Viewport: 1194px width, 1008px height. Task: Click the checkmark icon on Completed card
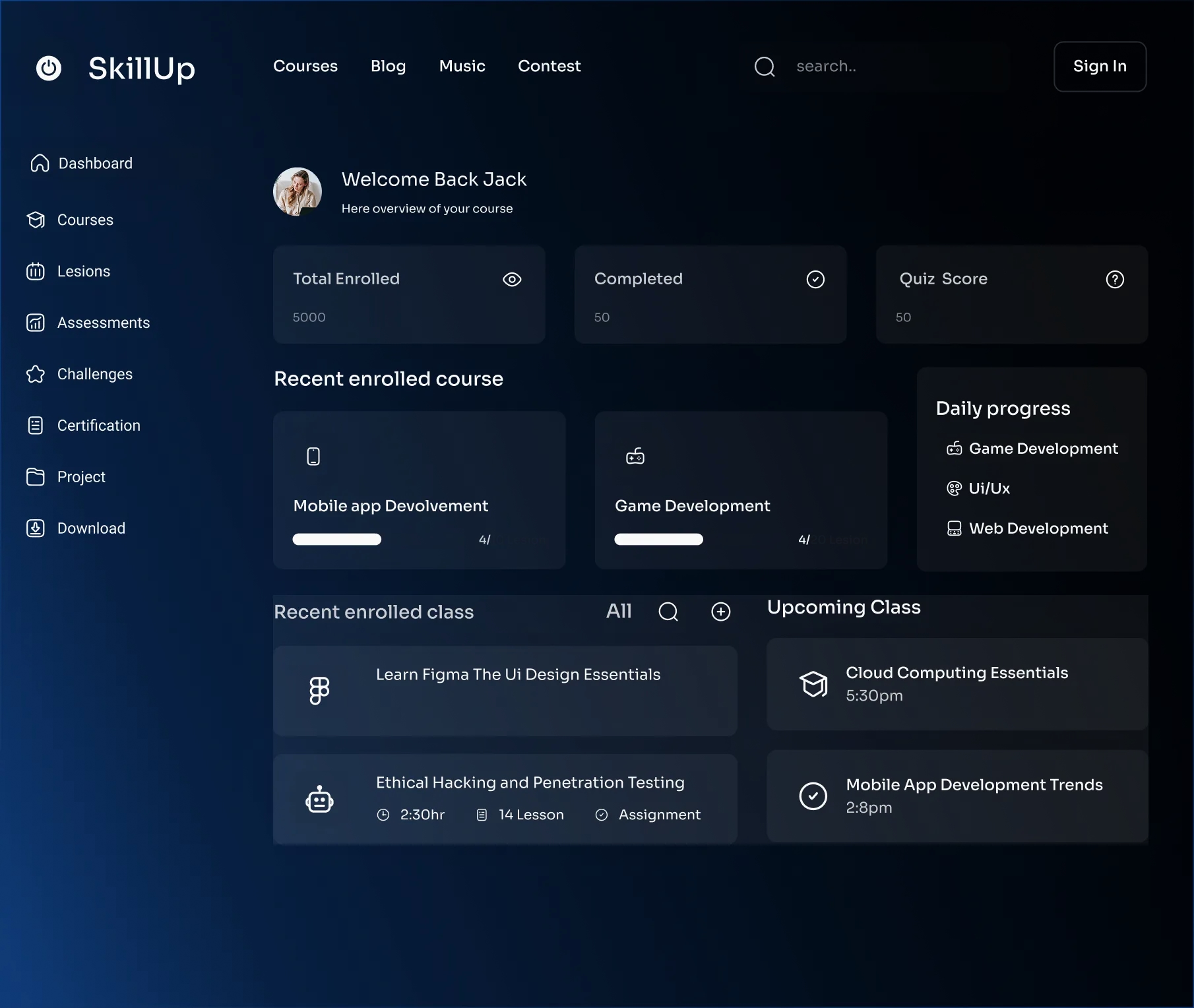[x=815, y=280]
